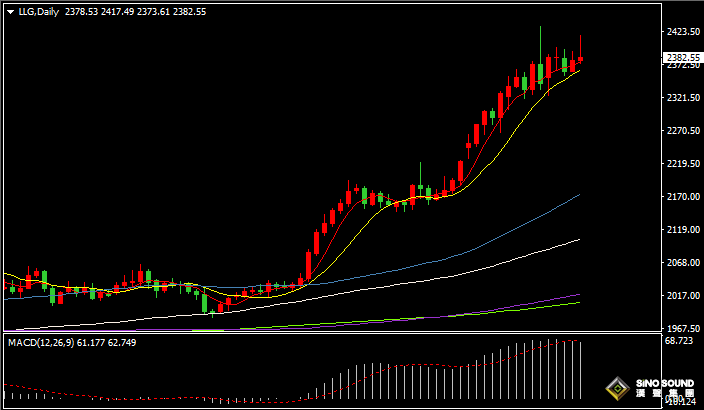Click the 1967.50 price axis label
The image size is (704, 410).
682,328
